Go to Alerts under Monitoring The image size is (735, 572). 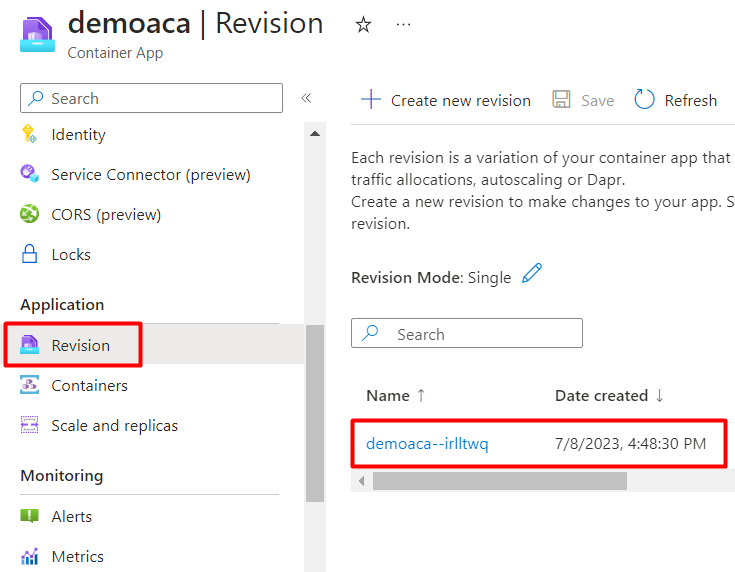coord(71,517)
